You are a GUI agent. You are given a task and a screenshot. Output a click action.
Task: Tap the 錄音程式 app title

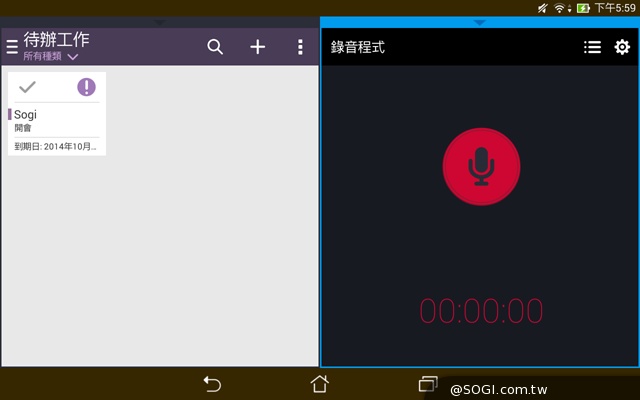tap(358, 47)
